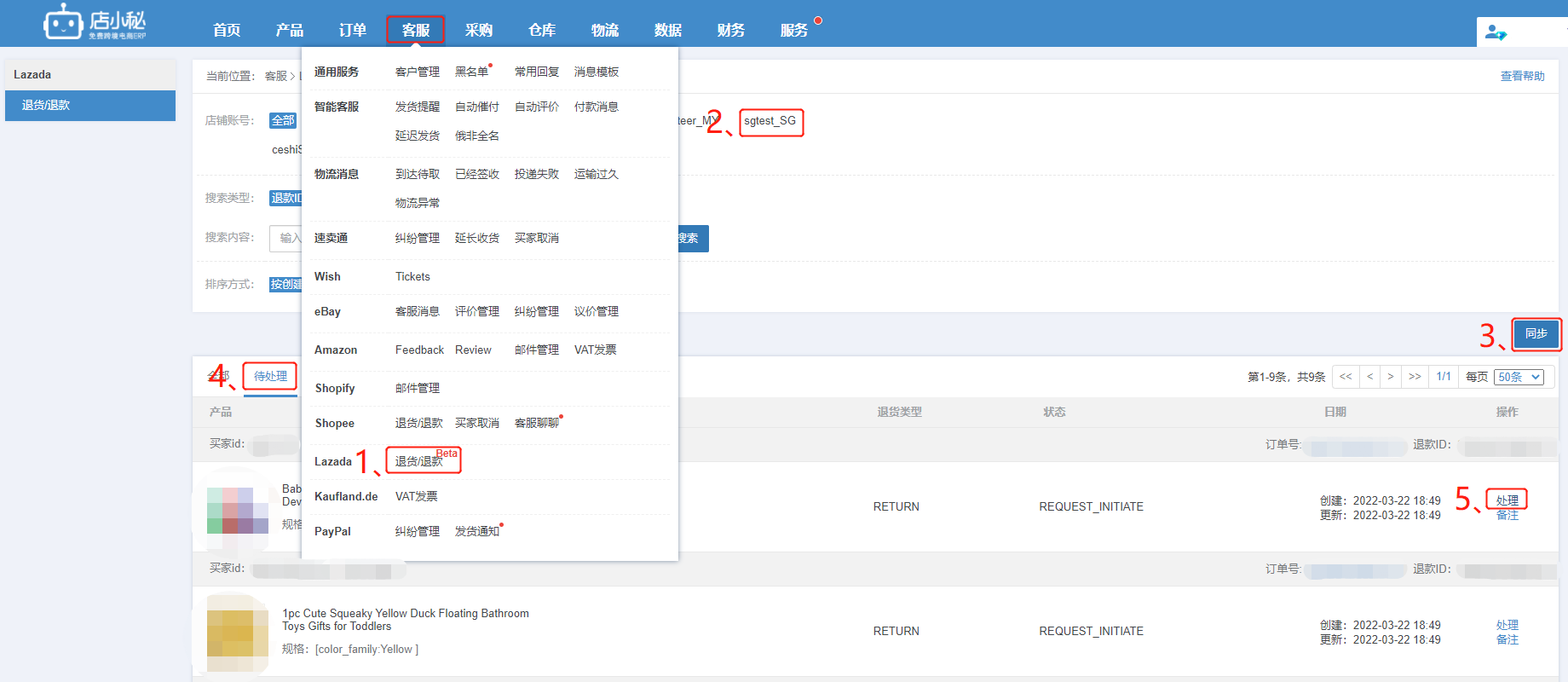The width and height of the screenshot is (1568, 682).
Task: Open VAT发票 under Amazon
Action: [x=596, y=350]
